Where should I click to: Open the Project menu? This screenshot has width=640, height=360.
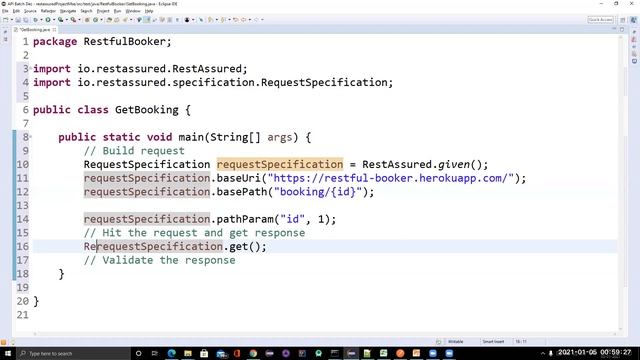click(x=103, y=11)
